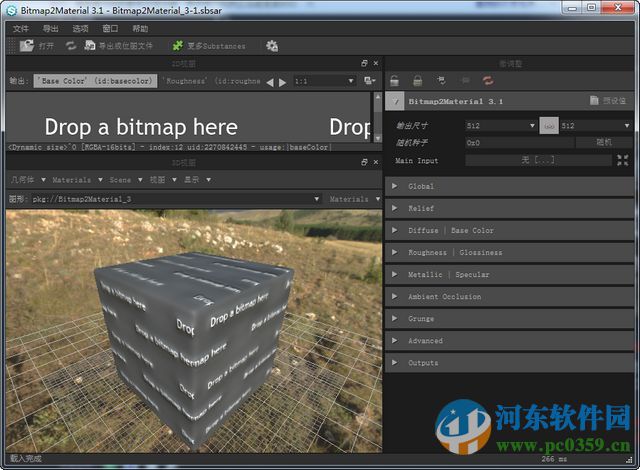Open the 2D view display options icon

(370, 81)
